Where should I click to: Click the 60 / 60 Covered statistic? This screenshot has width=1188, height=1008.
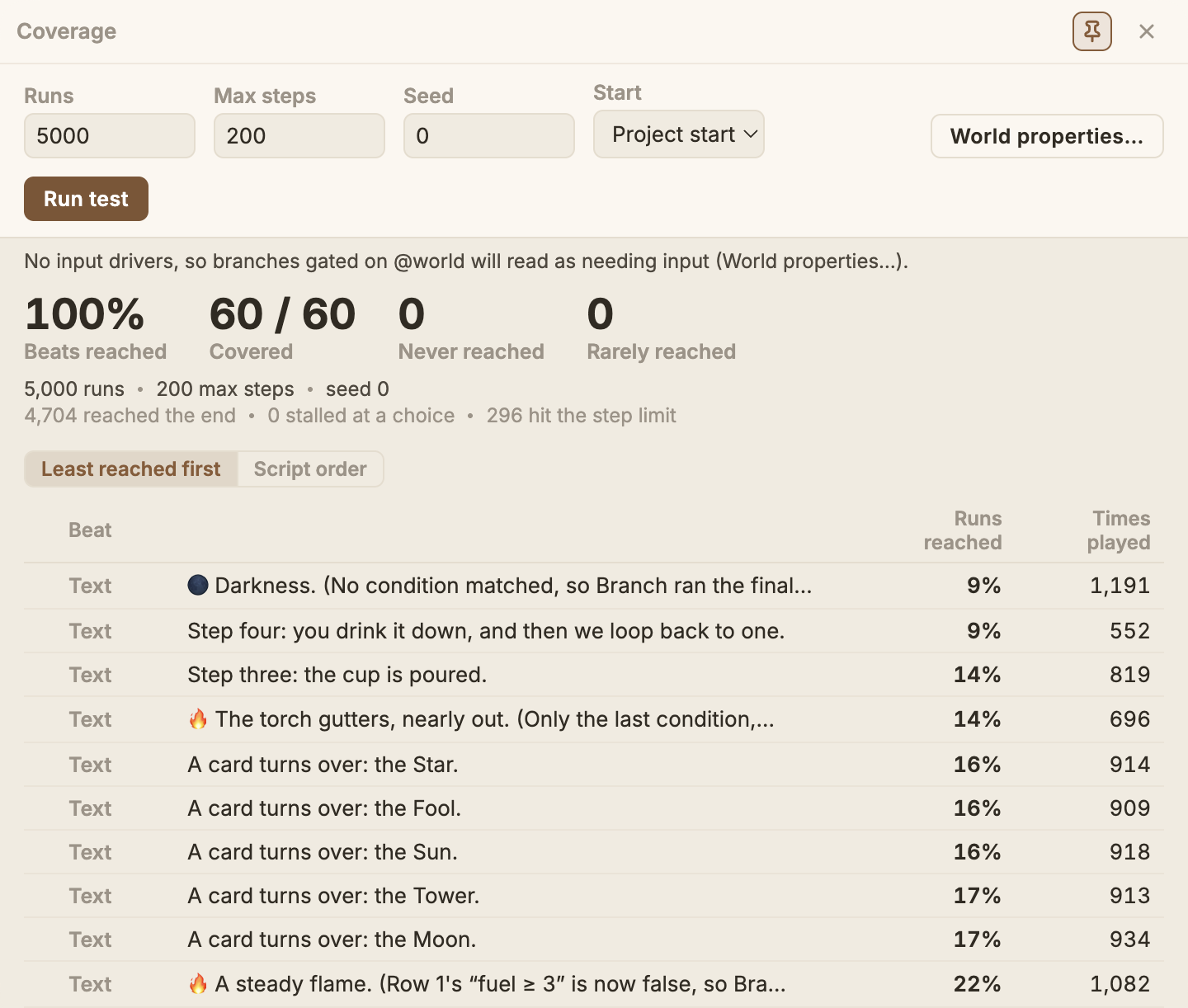282,328
